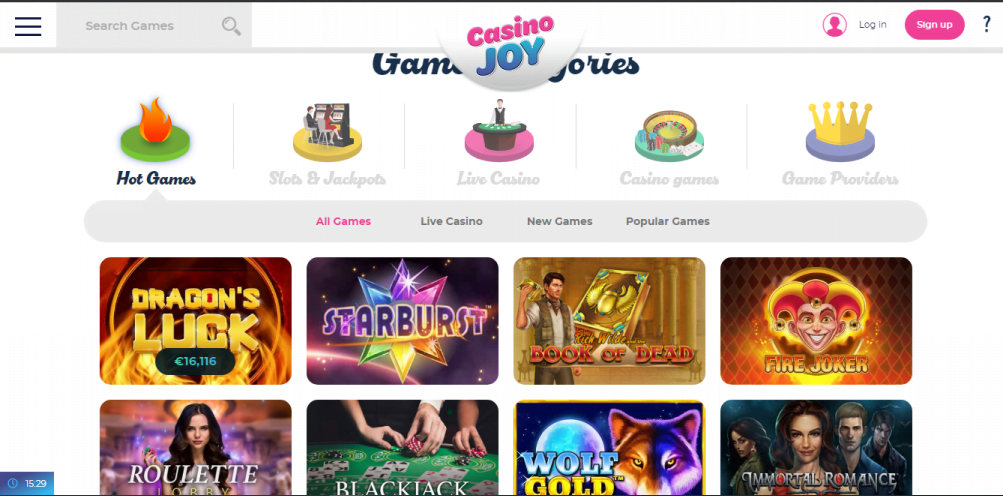Viewport: 1003px width, 496px height.
Task: Click the Casino Joy logo
Action: click(x=510, y=45)
